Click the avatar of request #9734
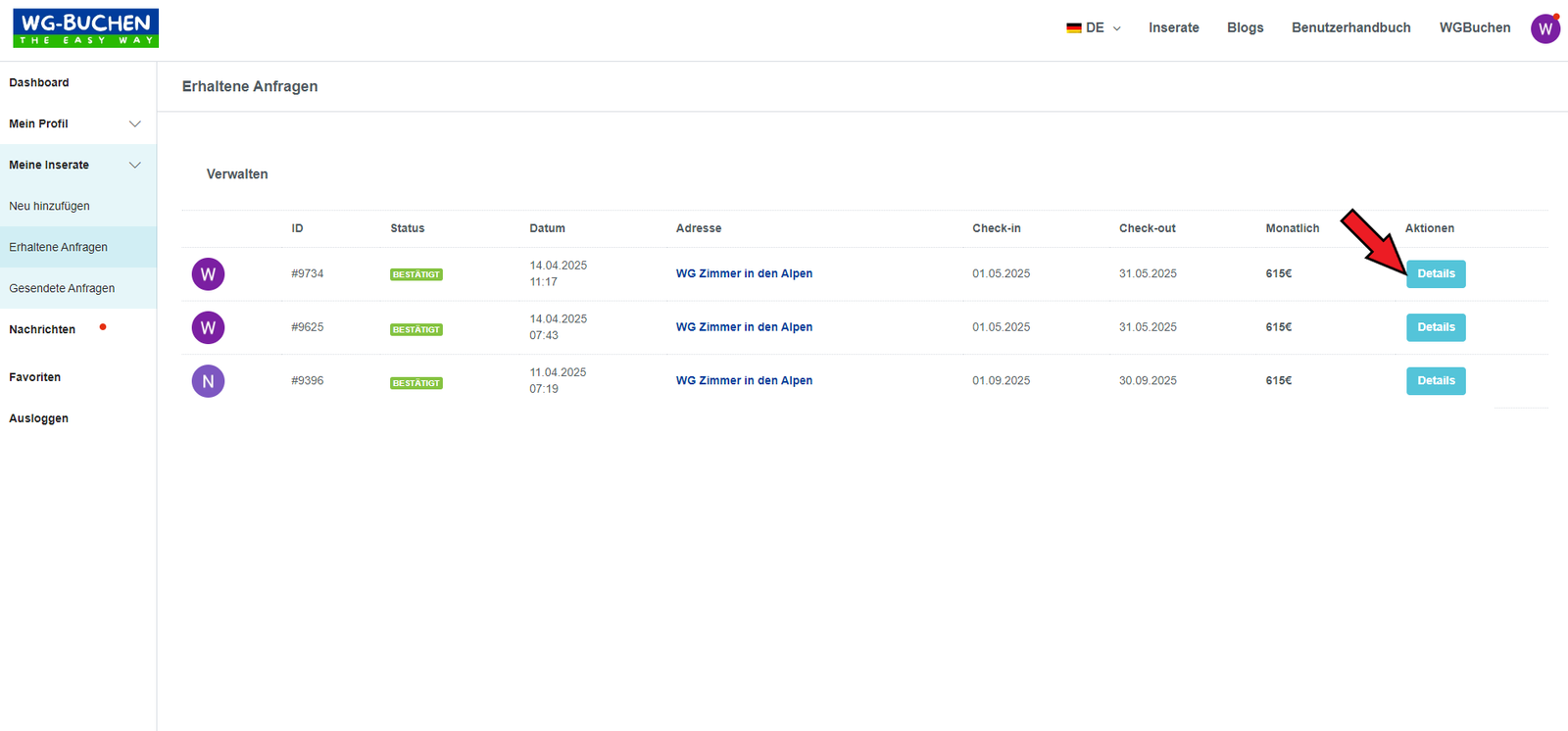This screenshot has height=731, width=1568. tap(208, 274)
